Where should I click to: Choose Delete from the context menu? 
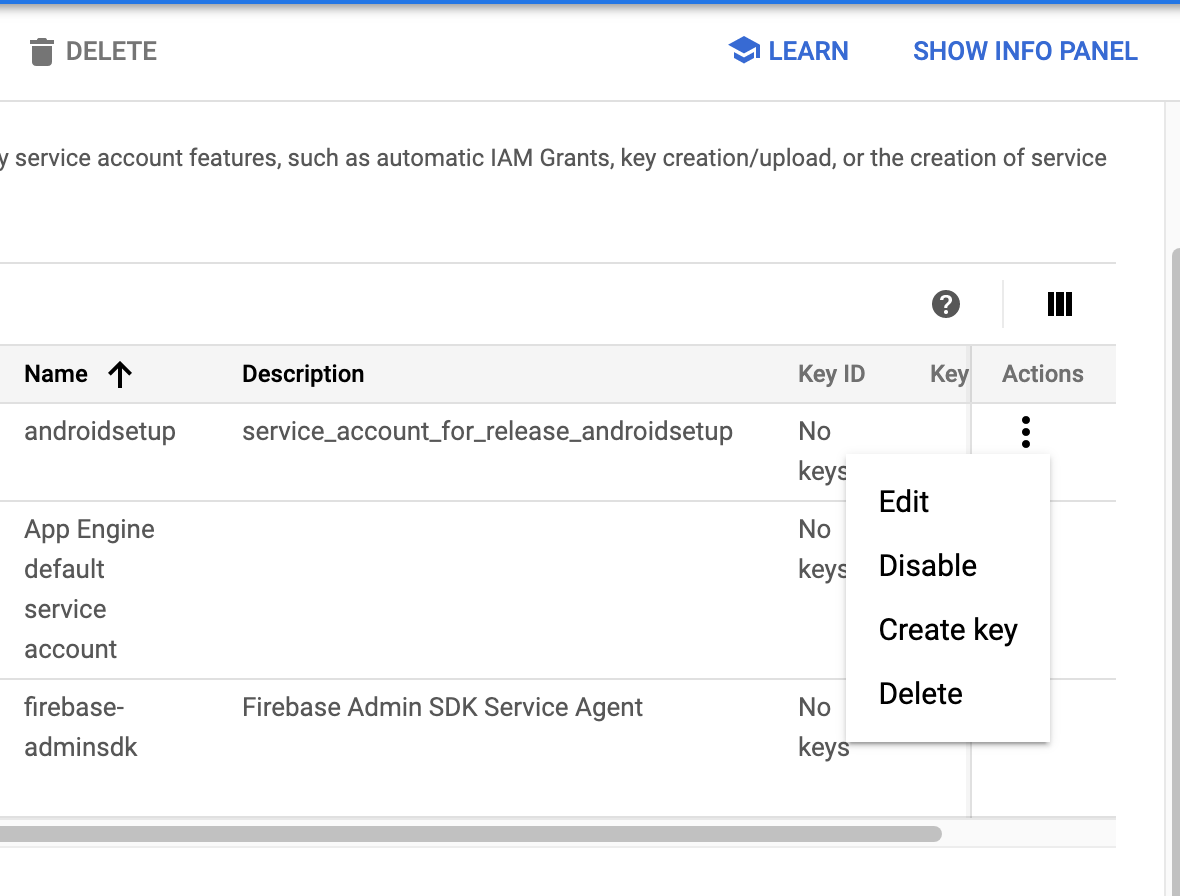pos(920,694)
